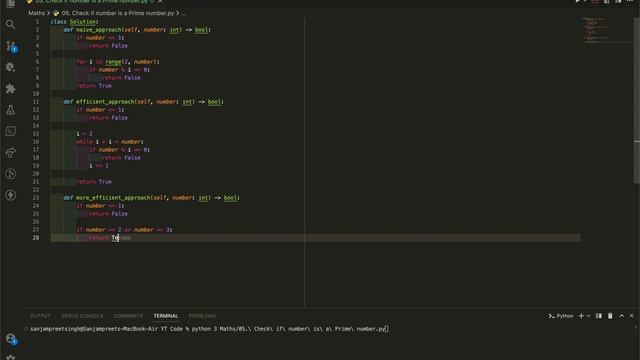
Task: Open the Testing flask view
Action: coord(11,110)
